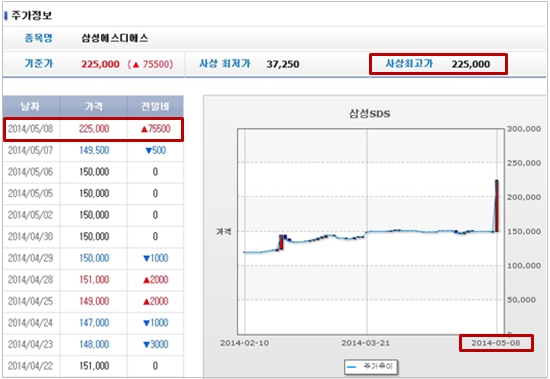The height and width of the screenshot is (379, 550).
Task: Select the 2014/04/24 date cell
Action: [31, 323]
